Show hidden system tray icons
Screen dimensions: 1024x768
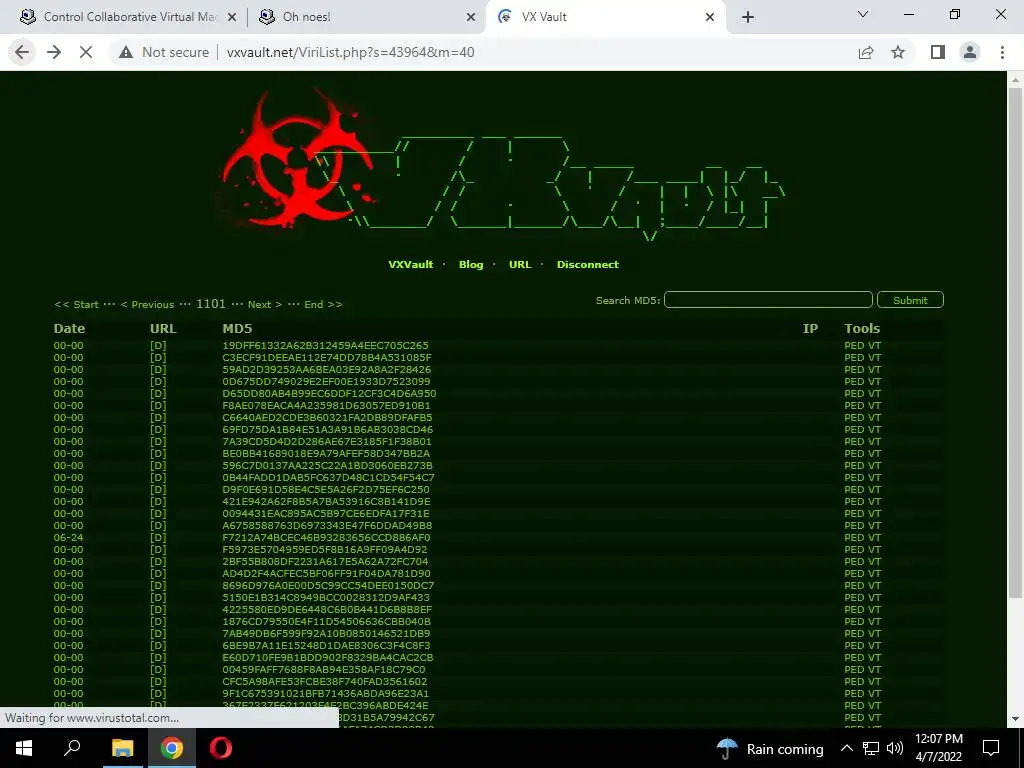846,748
